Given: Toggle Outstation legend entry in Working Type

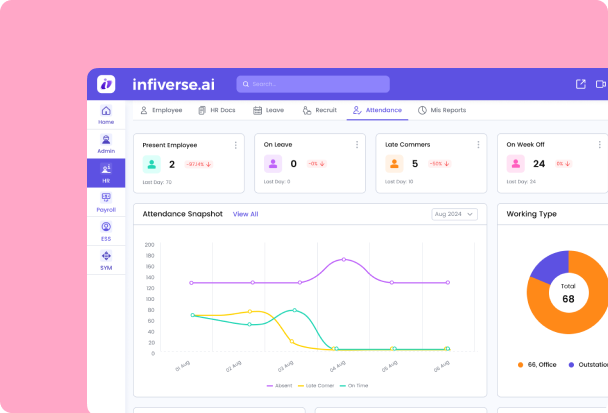Looking at the screenshot, I should point(588,365).
